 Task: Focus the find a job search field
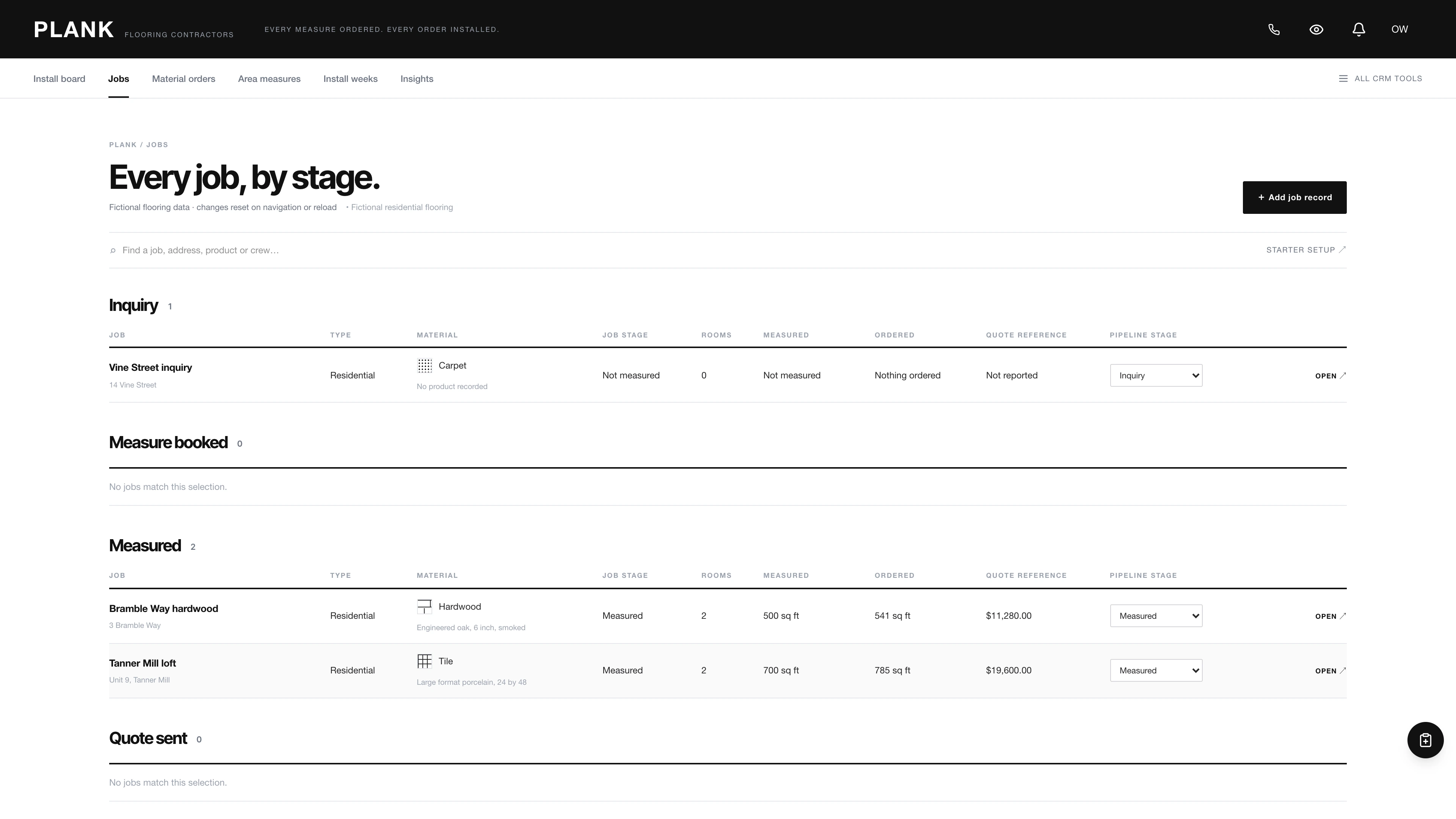[678, 250]
